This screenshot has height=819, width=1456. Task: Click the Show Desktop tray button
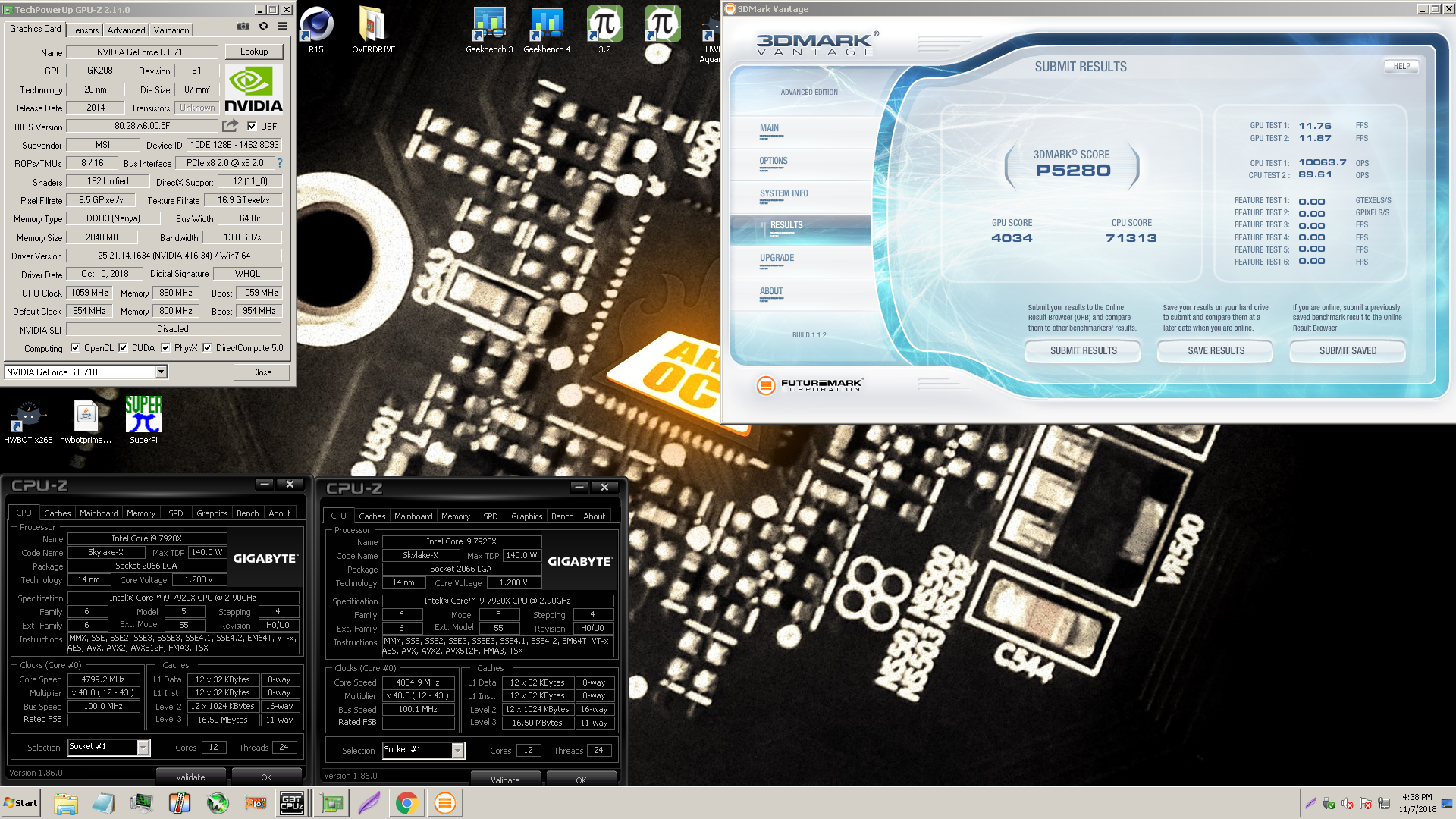[1448, 803]
